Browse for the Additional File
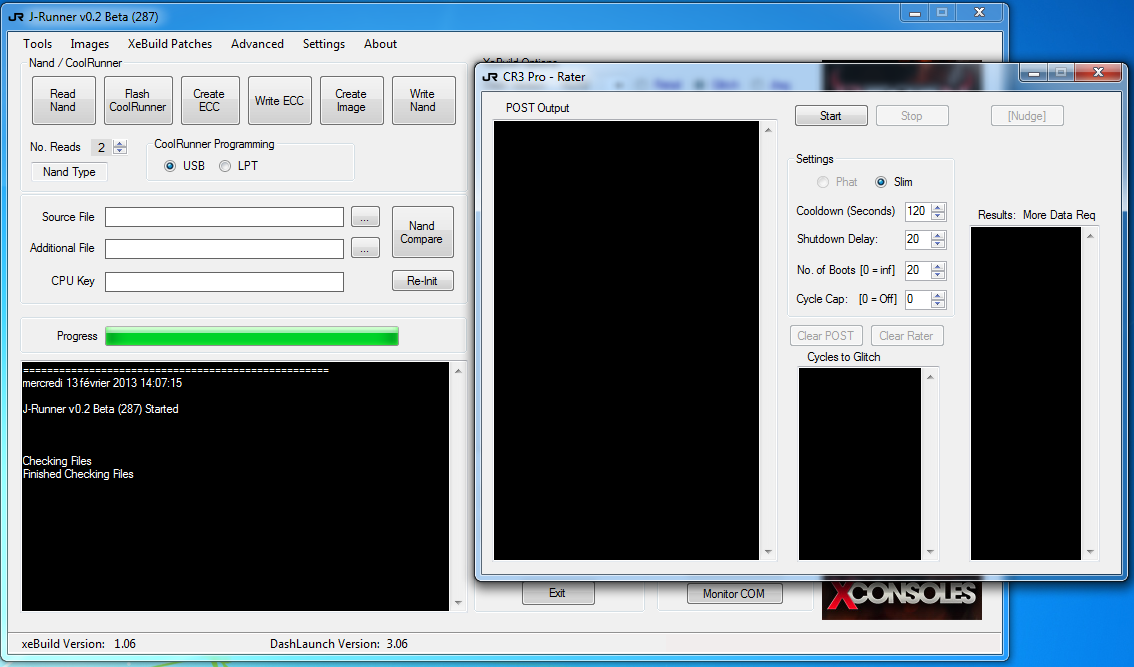1134x667 pixels. click(x=365, y=249)
